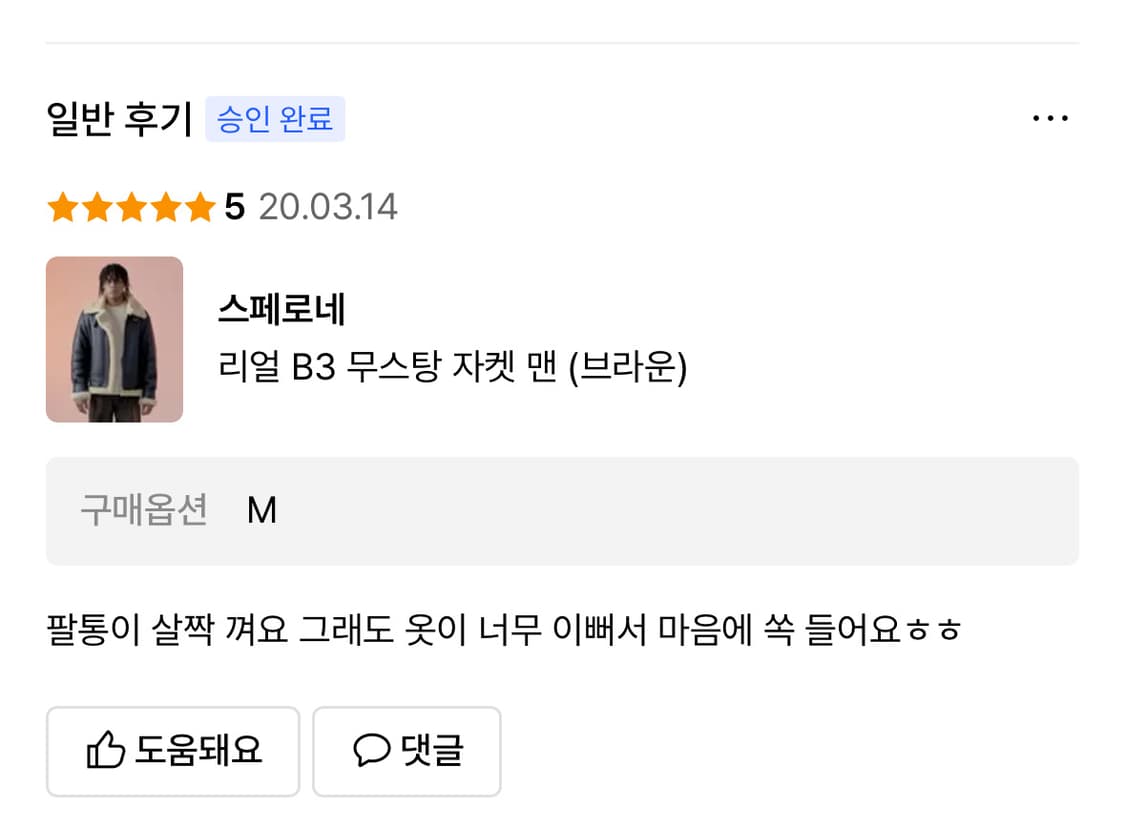Viewport: 1125px width, 825px height.
Task: Click the speech bubble icon on 댓글 button
Action: point(371,751)
